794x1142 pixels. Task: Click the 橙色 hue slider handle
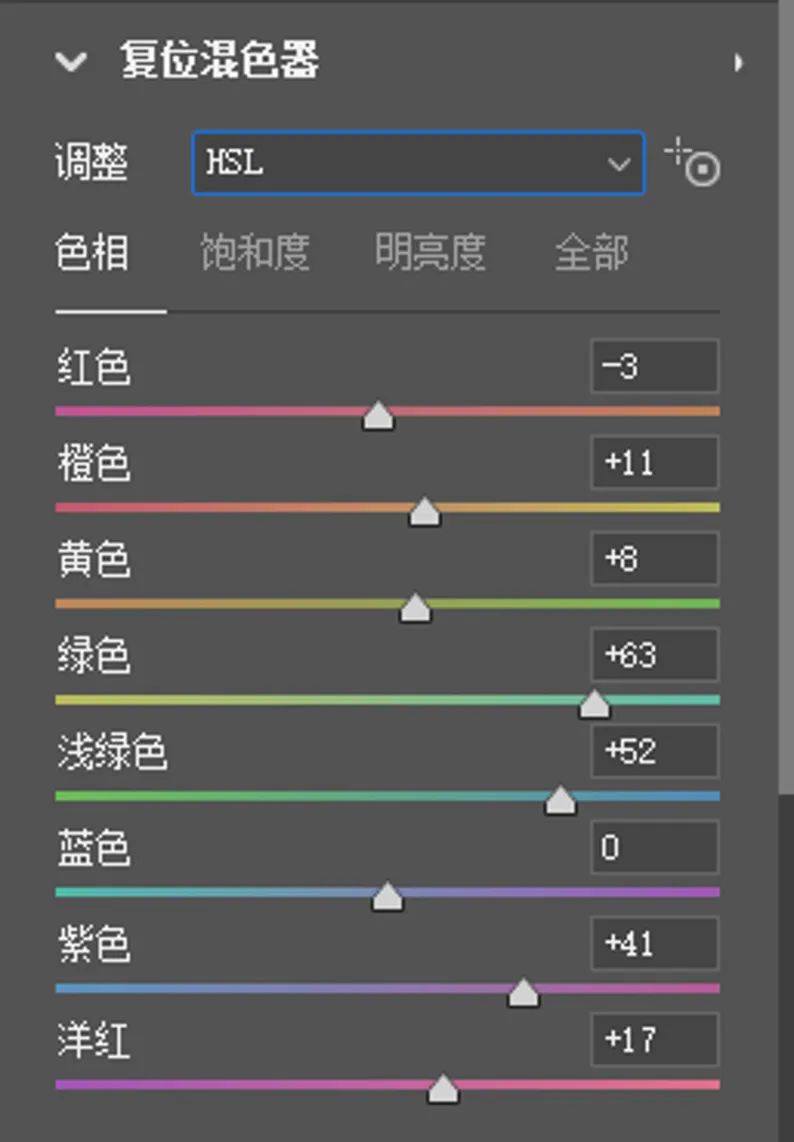[x=425, y=511]
